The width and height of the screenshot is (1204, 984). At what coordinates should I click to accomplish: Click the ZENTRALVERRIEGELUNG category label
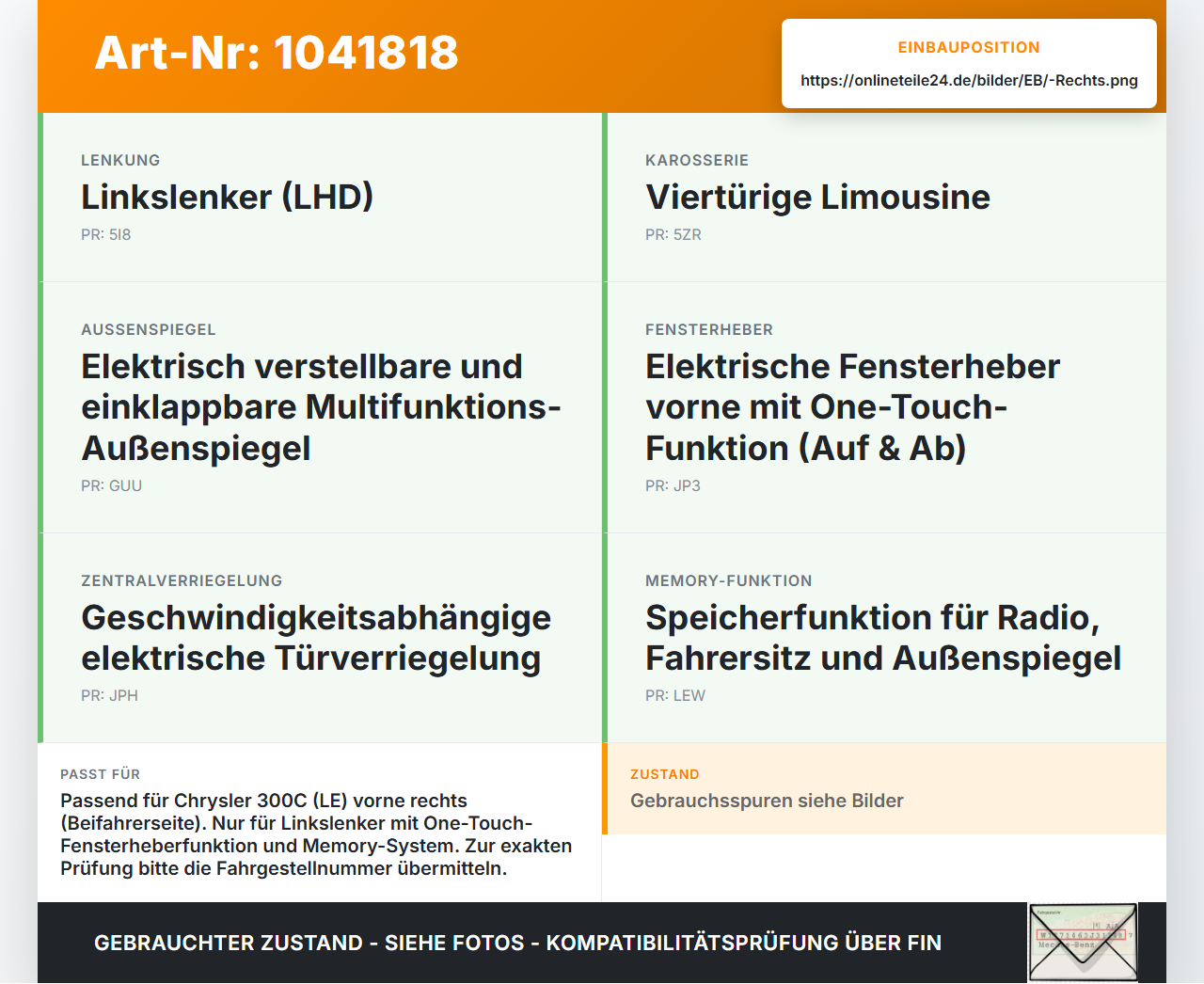[x=182, y=580]
